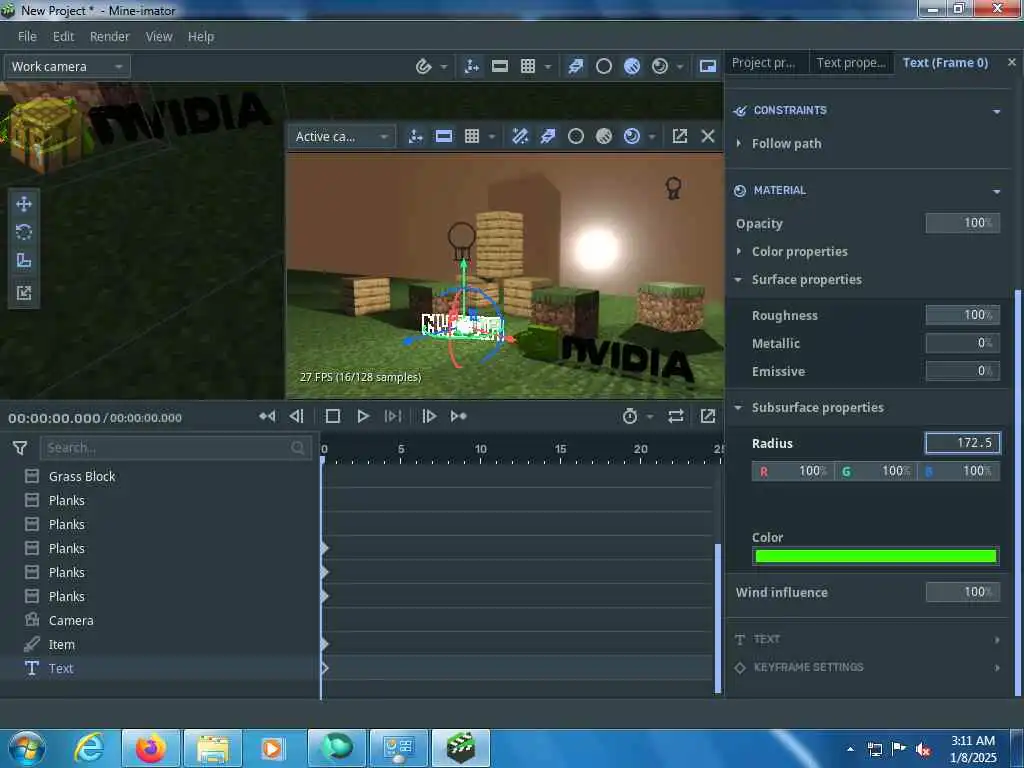Click keyframe marker on Item row
1024x768 pixels.
pos(324,645)
